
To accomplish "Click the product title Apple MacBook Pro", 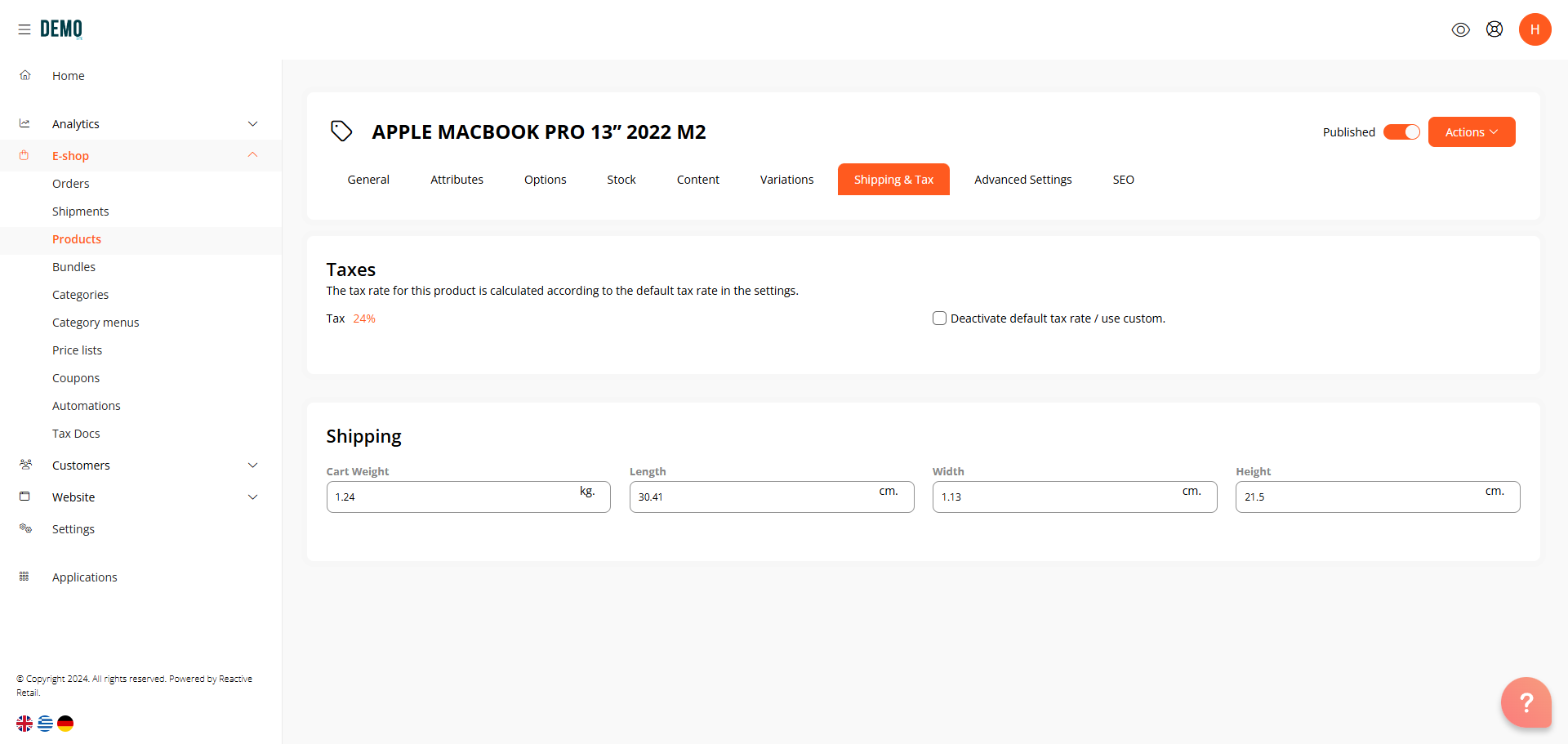I will pos(539,131).
